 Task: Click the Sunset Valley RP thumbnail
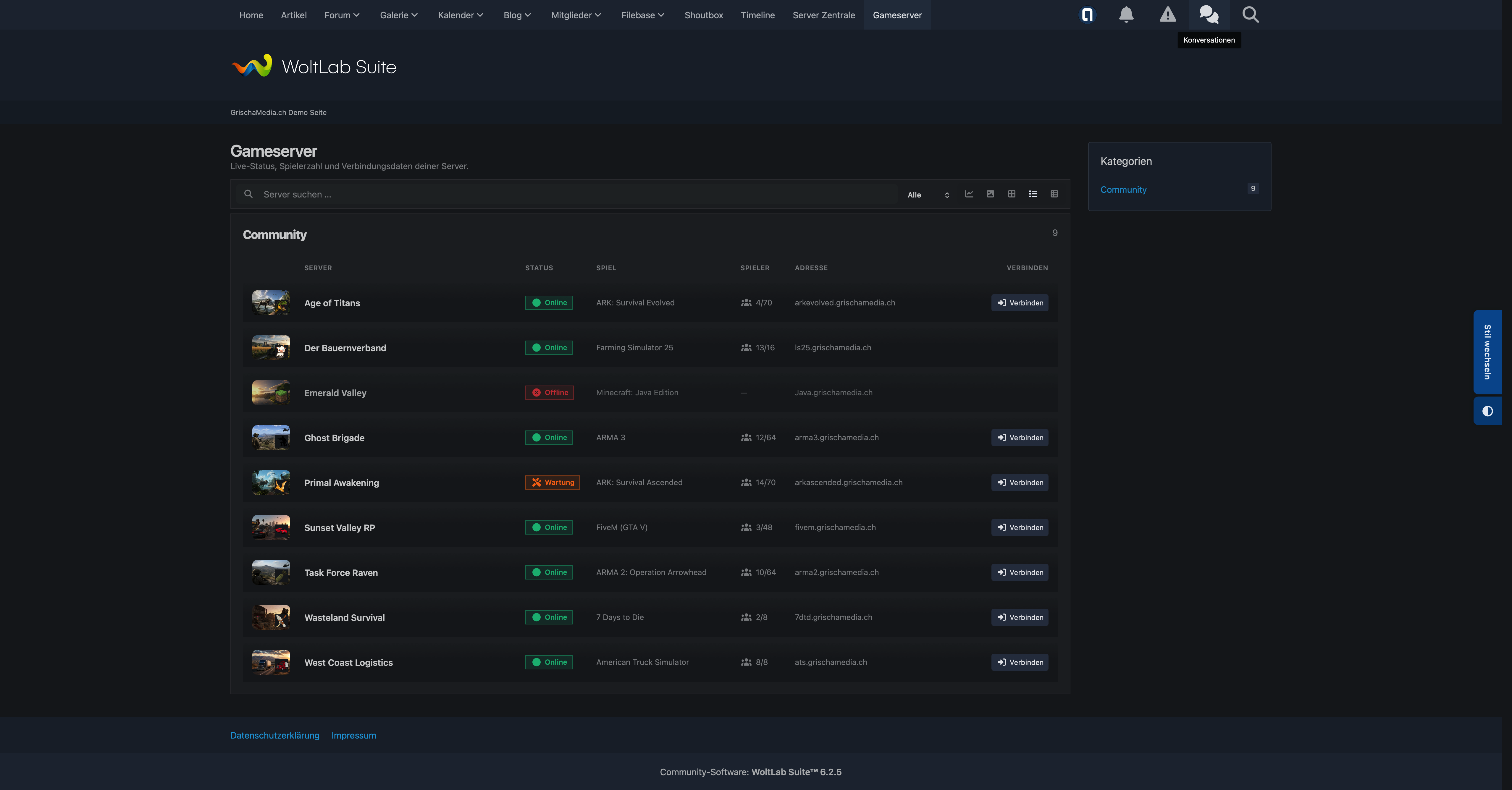[271, 528]
